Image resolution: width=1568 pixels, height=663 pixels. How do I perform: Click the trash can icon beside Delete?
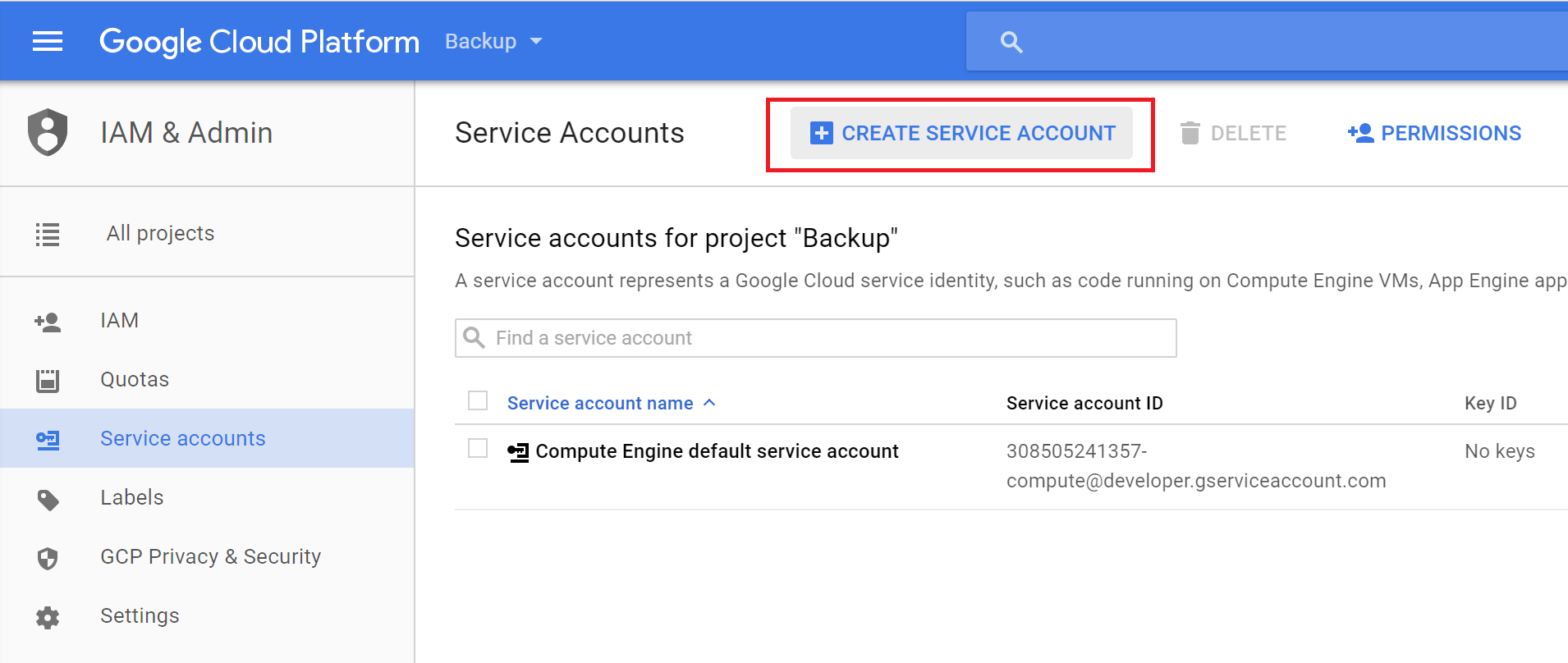pyautogui.click(x=1190, y=133)
